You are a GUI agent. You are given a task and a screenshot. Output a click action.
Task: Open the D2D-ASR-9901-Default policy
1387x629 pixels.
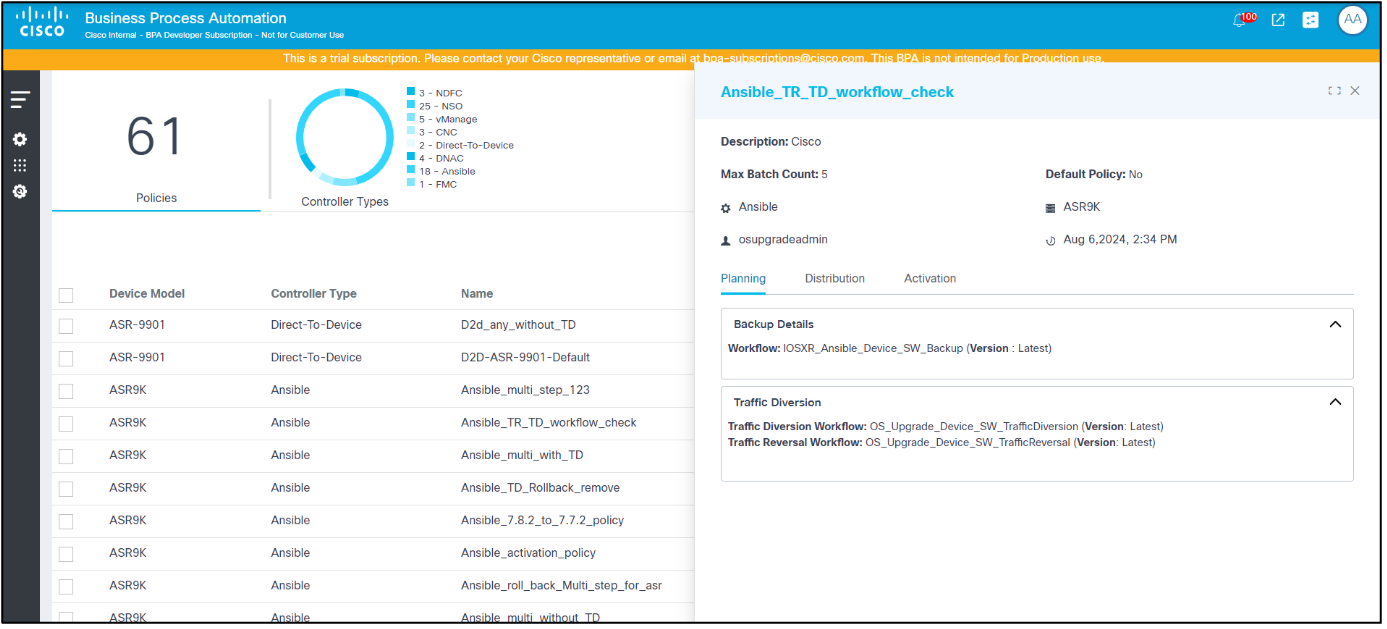525,357
